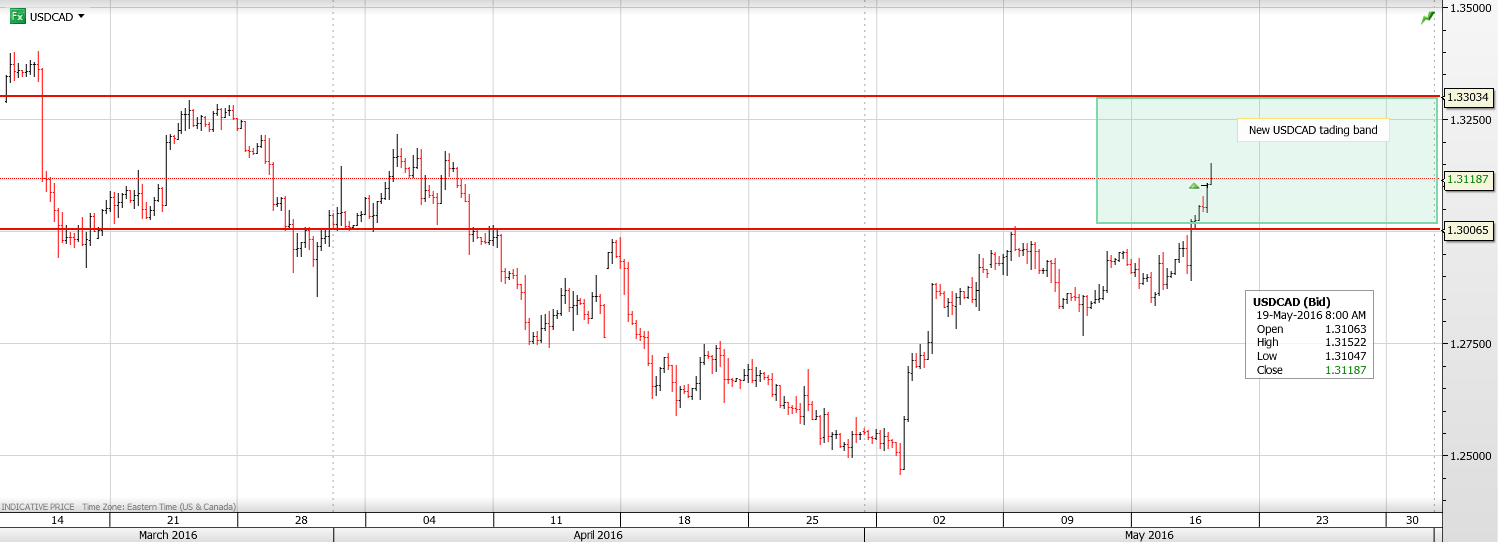Click date 21 on the time axis
1498x542 pixels.
tap(173, 520)
